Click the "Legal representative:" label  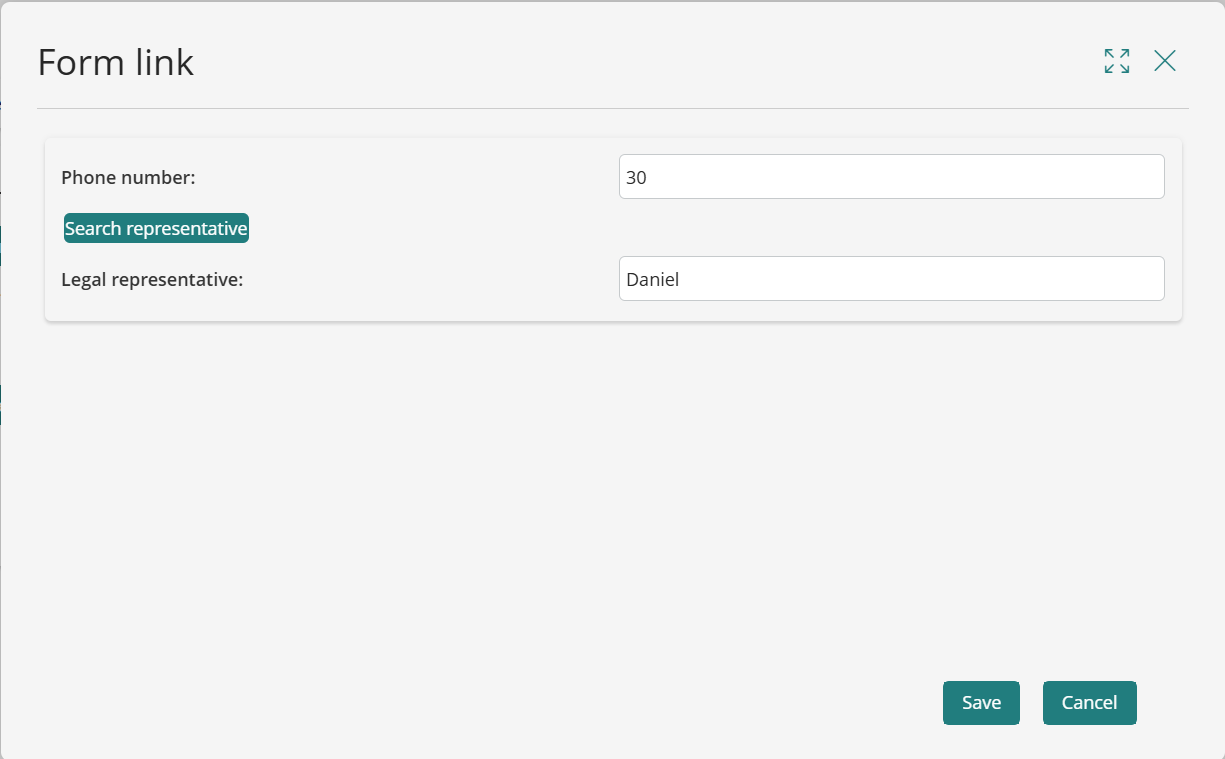pyautogui.click(x=152, y=280)
